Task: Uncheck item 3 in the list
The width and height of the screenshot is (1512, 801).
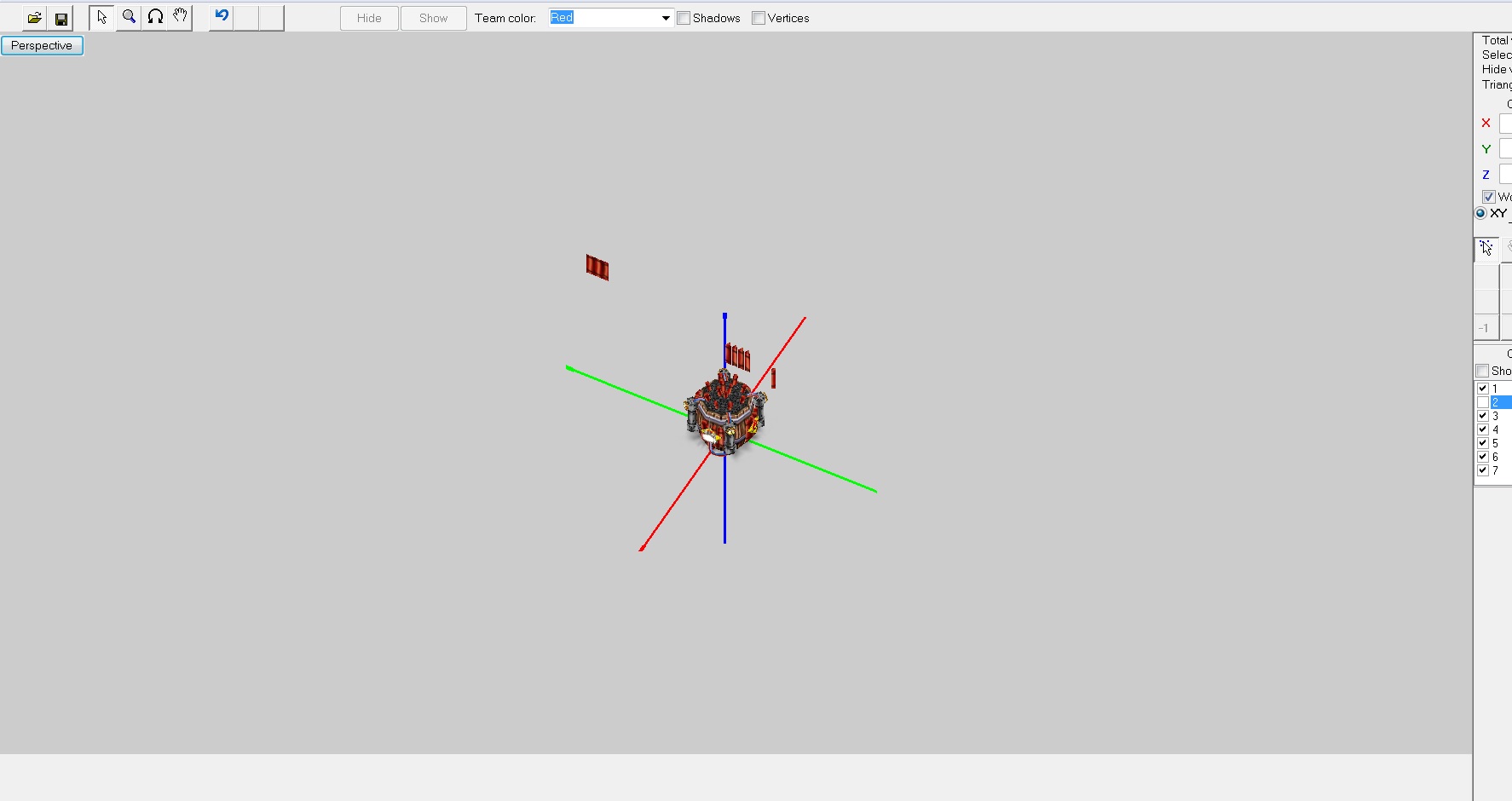Action: tap(1483, 416)
